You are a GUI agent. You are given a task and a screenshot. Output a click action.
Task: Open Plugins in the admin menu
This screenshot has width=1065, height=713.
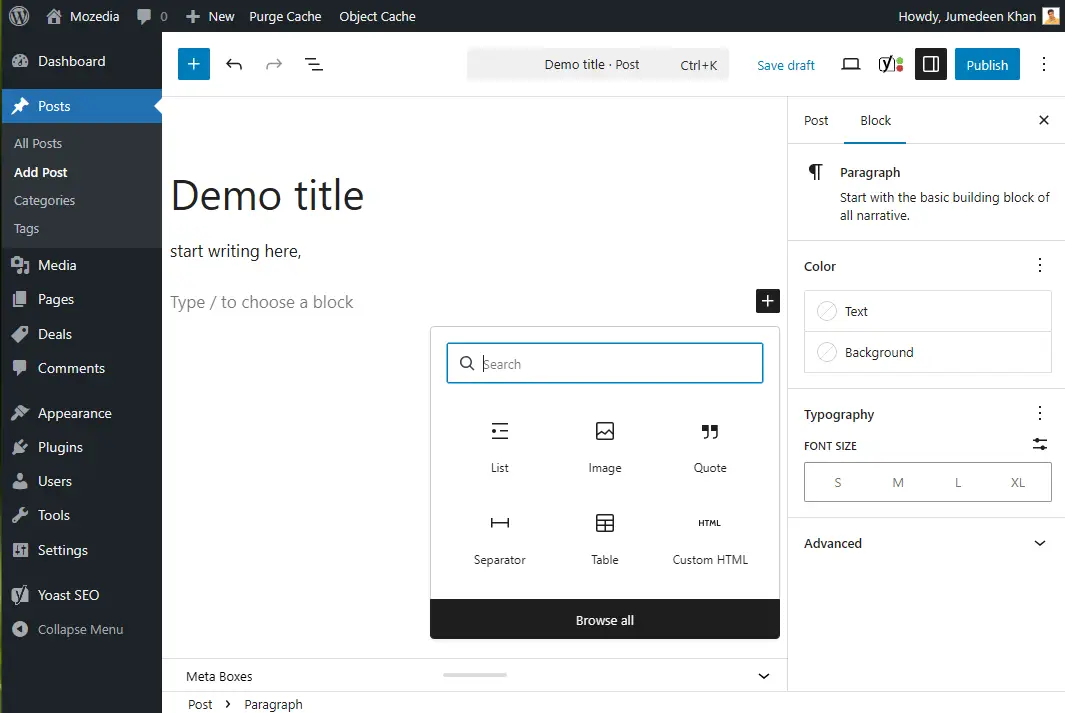(x=60, y=447)
